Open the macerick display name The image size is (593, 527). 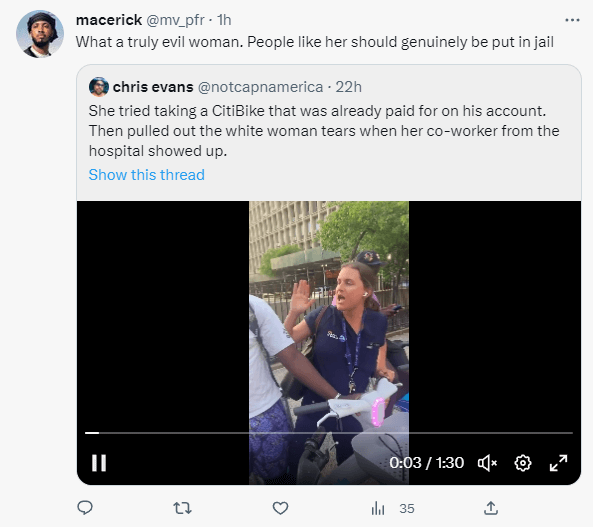pos(109,20)
